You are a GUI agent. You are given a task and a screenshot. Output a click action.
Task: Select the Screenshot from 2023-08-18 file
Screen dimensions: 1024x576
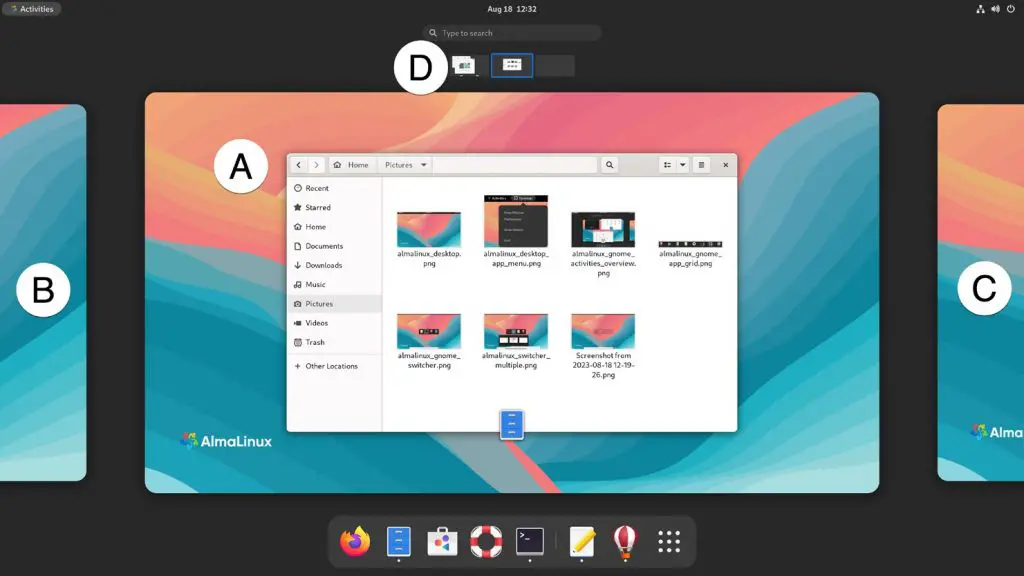click(603, 331)
